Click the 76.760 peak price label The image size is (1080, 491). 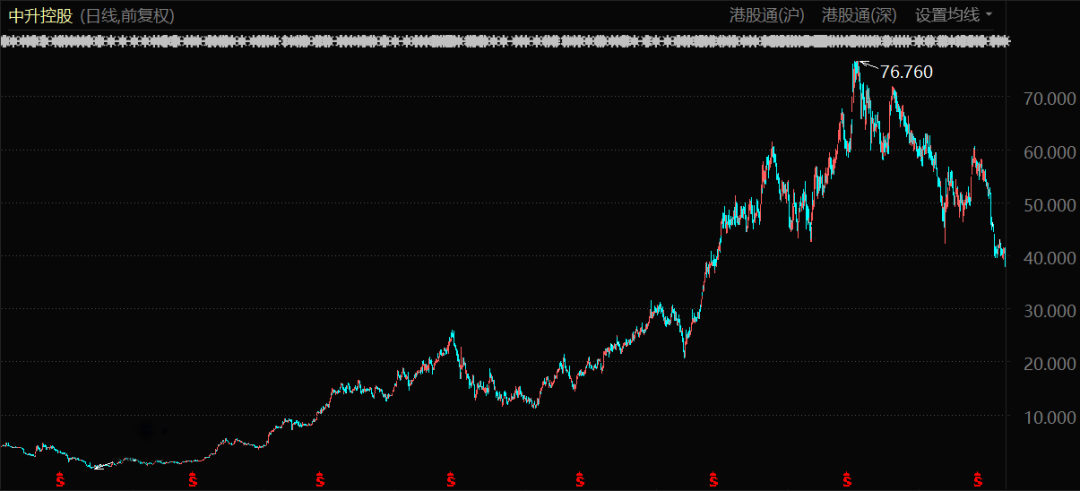coord(906,72)
